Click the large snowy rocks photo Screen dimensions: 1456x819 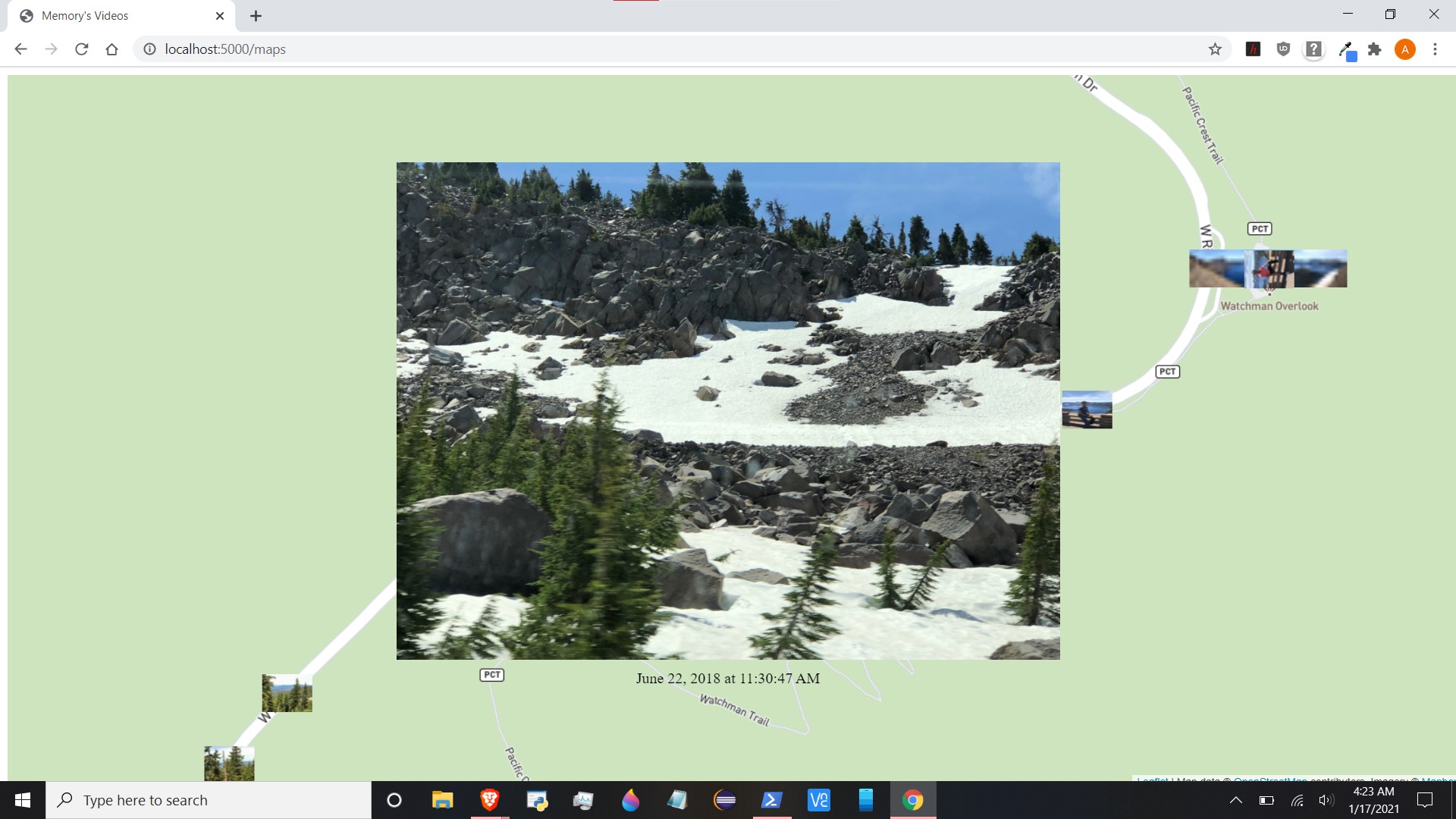pyautogui.click(x=728, y=410)
